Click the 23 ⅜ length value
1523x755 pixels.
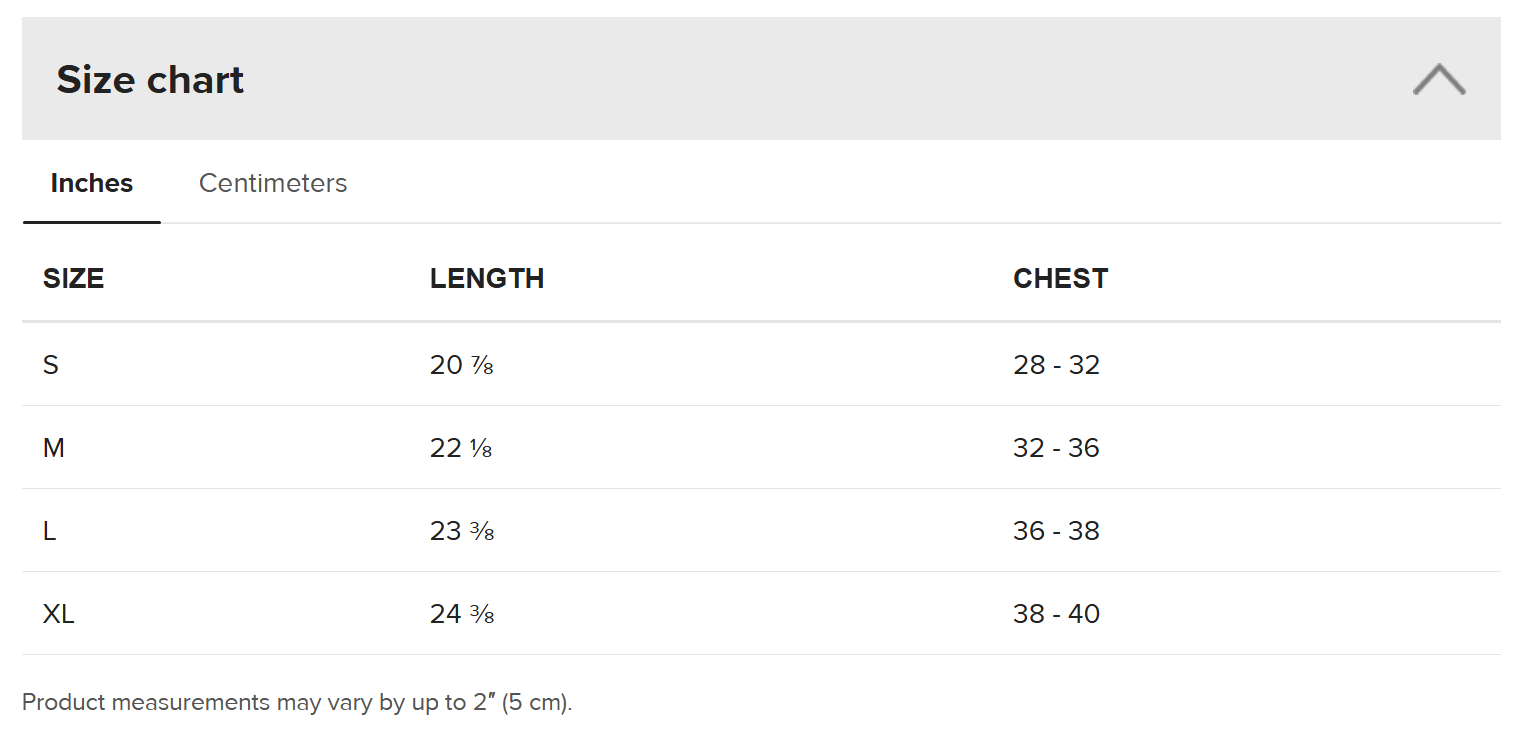pyautogui.click(x=462, y=531)
